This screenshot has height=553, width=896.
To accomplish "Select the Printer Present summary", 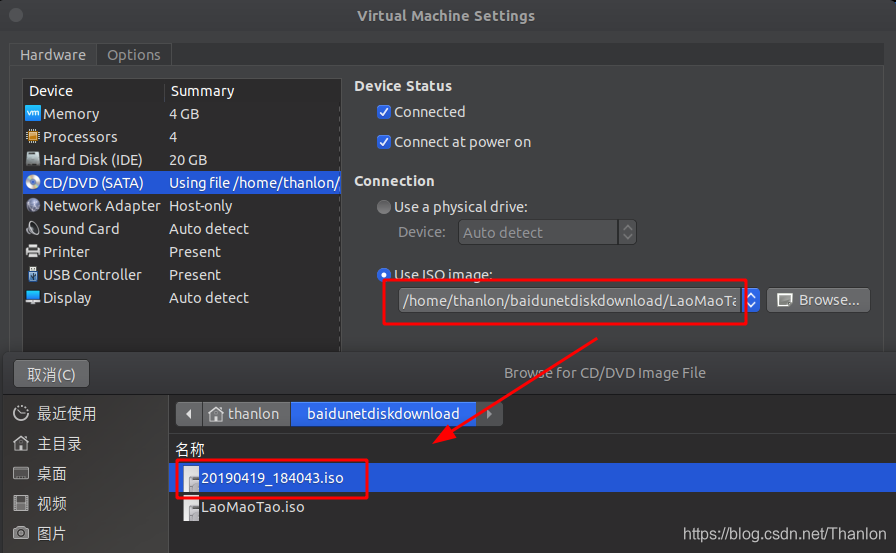I will [195, 252].
